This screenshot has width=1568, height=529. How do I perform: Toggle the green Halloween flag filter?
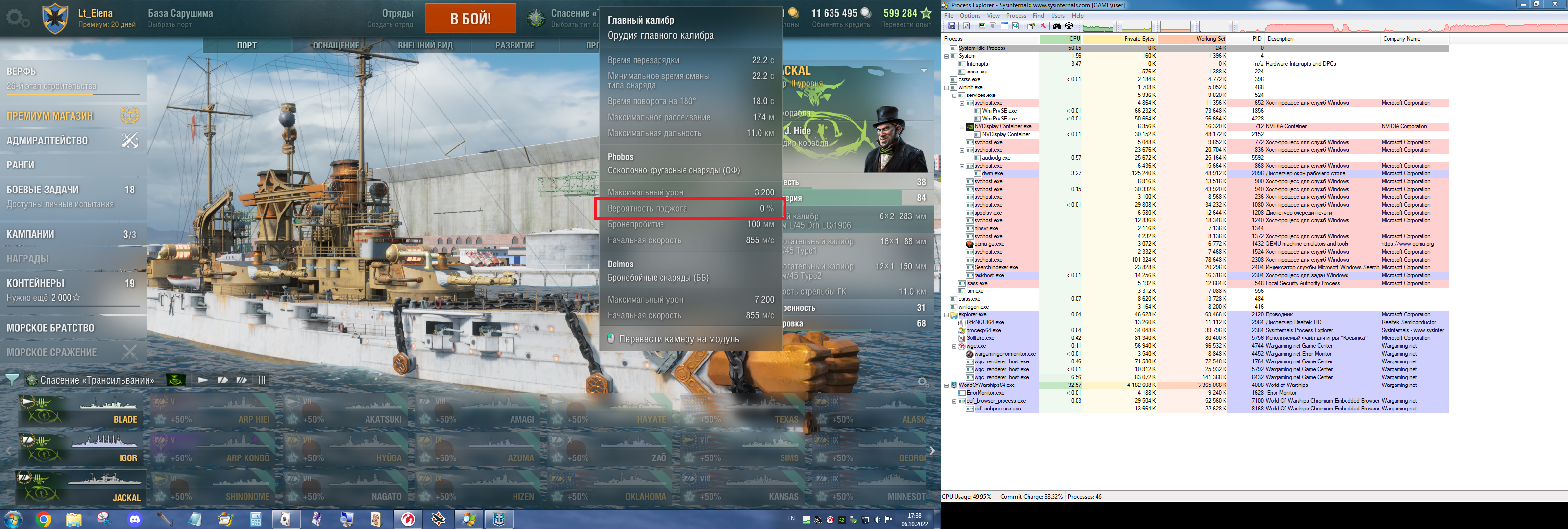coord(176,380)
